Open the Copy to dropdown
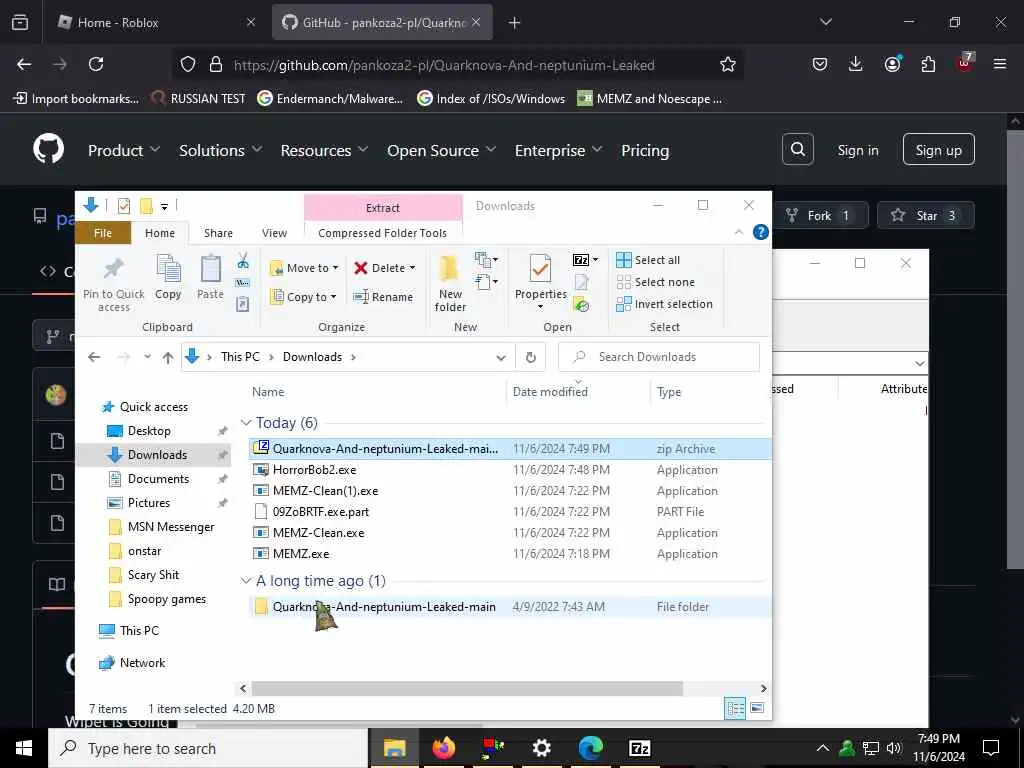Screen dimensions: 1024x768 [304, 296]
